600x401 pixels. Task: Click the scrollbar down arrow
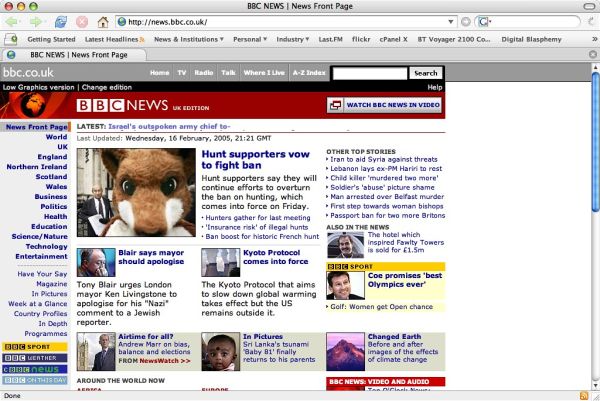(x=595, y=385)
